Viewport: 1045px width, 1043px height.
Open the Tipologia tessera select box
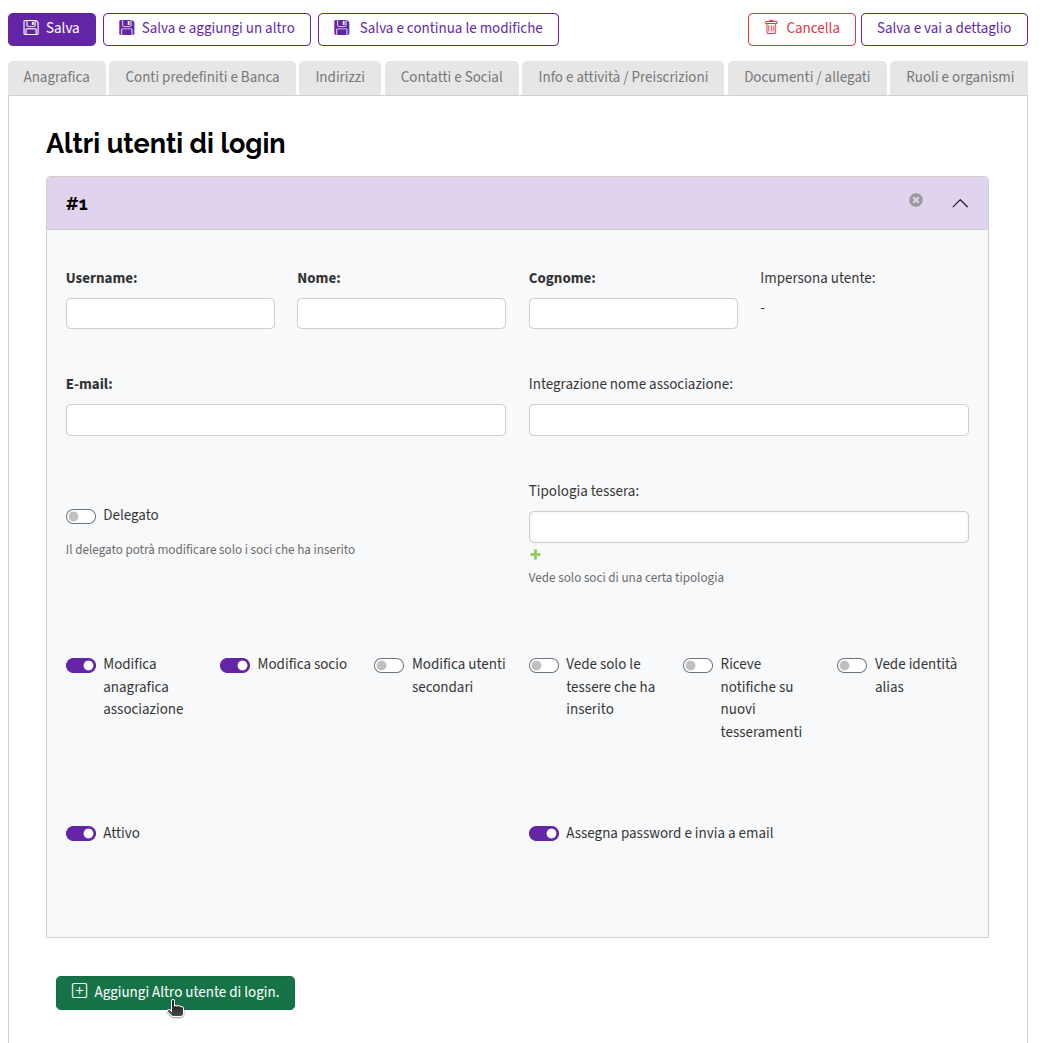[x=748, y=527]
